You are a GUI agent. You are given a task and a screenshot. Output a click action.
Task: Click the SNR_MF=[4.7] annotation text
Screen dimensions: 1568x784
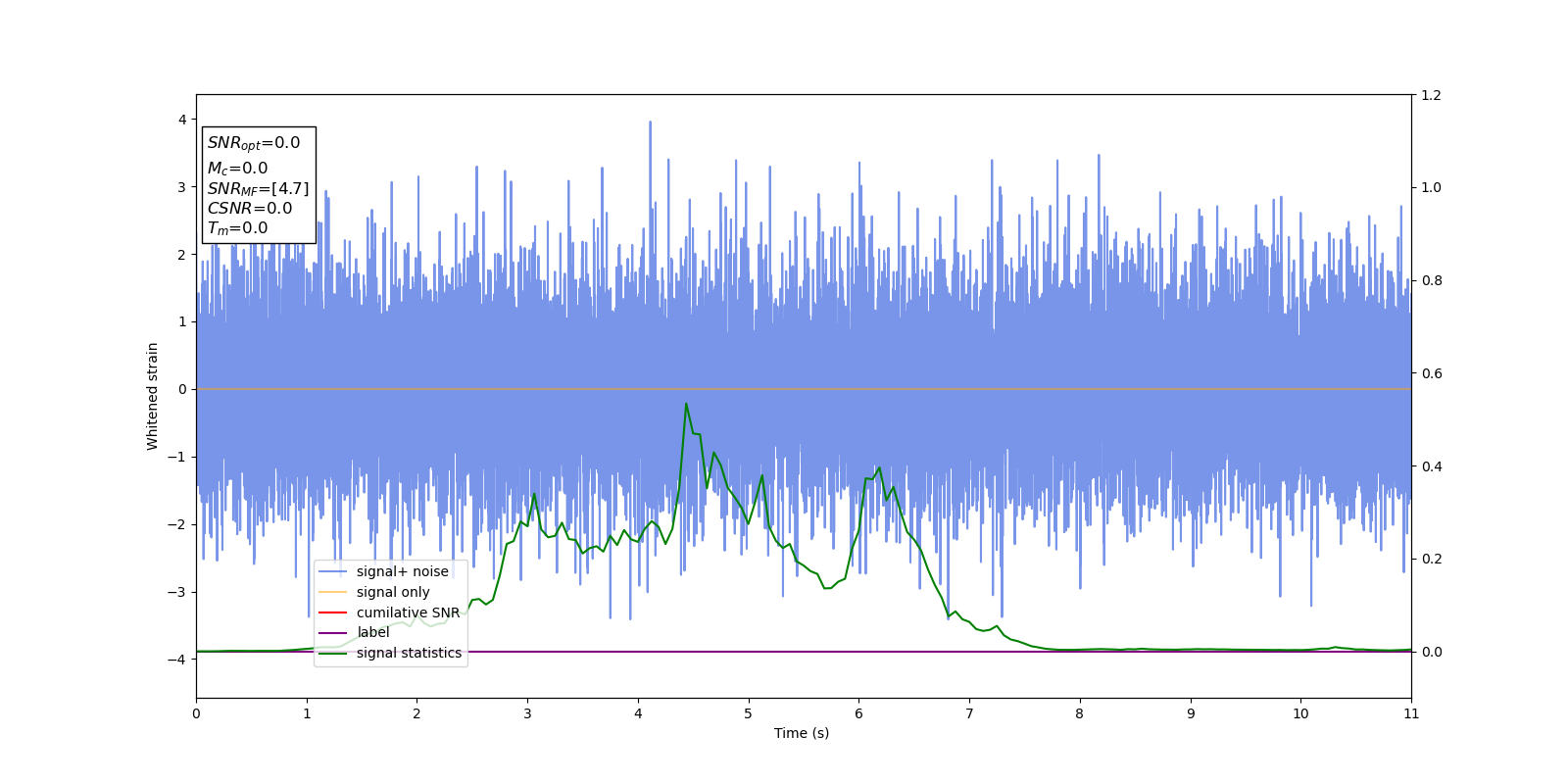(258, 189)
